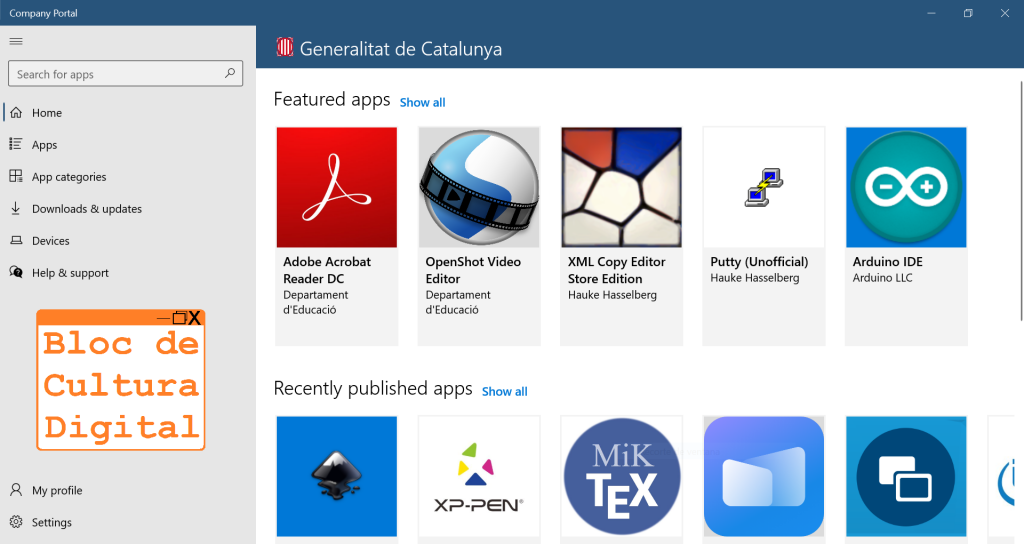This screenshot has height=544, width=1024.
Task: Open OpenShot Video Editor app icon
Action: 479,188
